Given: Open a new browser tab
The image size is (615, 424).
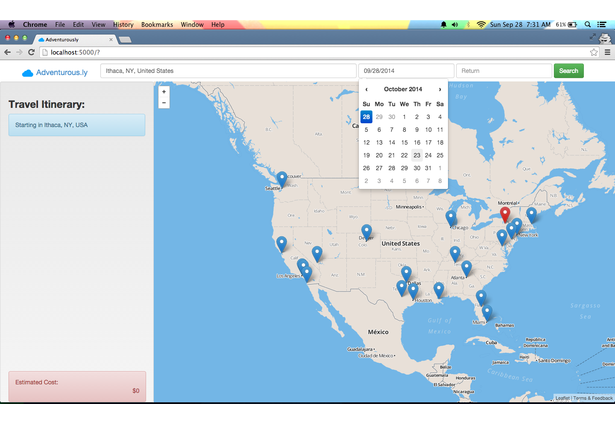Looking at the screenshot, I should [x=125, y=40].
